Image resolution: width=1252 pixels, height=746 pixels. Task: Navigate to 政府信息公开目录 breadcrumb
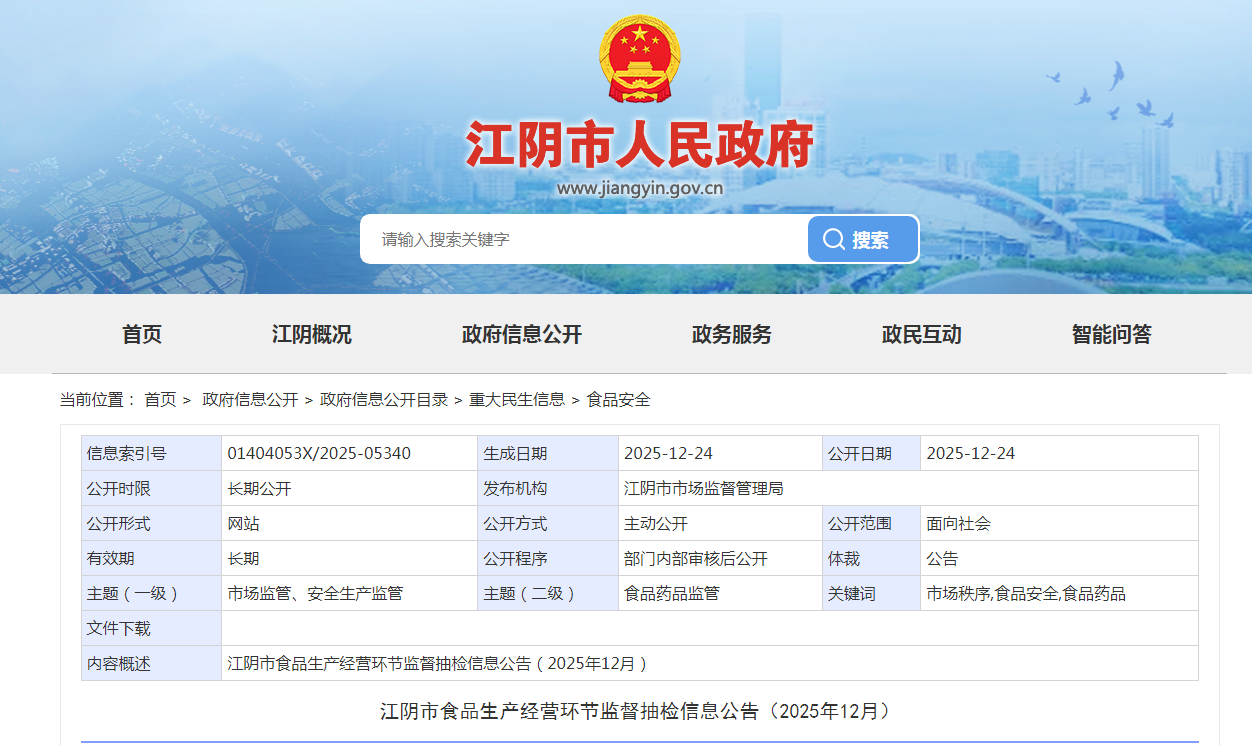tap(384, 399)
